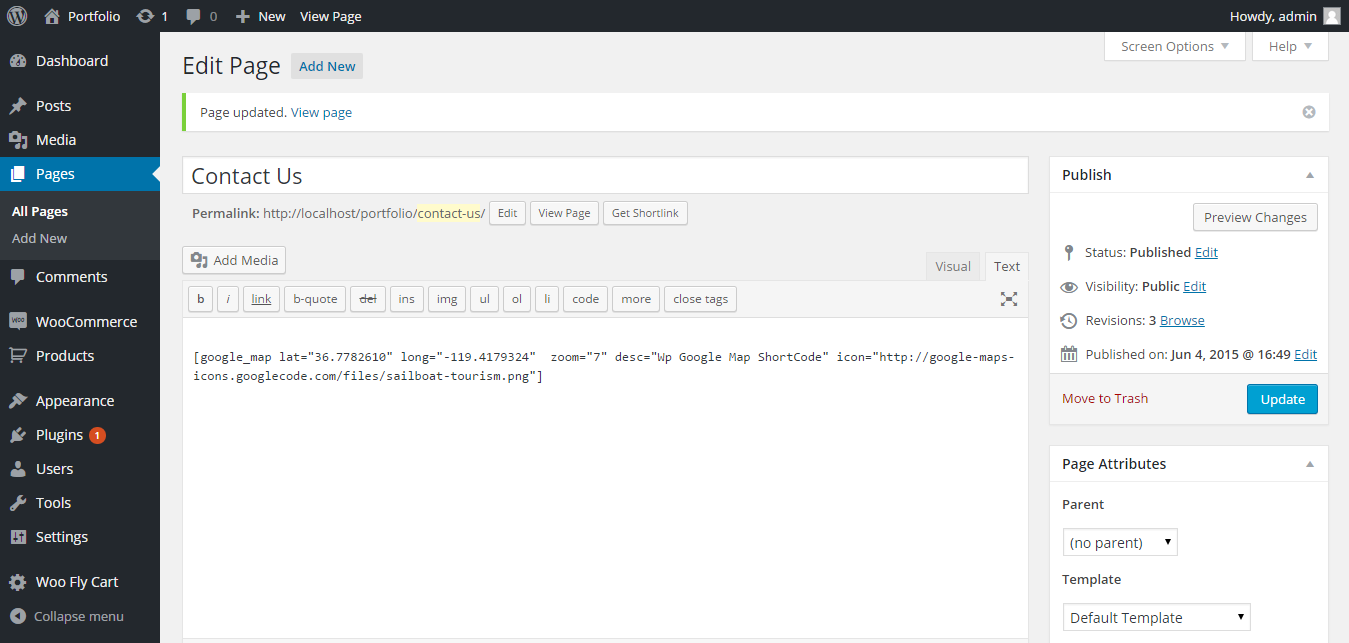Open All Pages submenu item

click(40, 211)
